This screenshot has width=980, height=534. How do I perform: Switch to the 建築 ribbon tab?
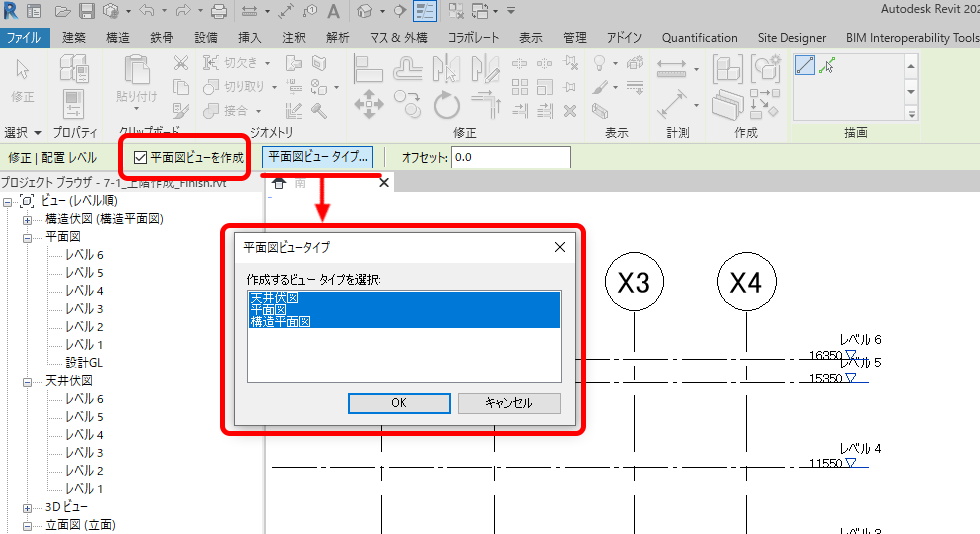point(74,38)
